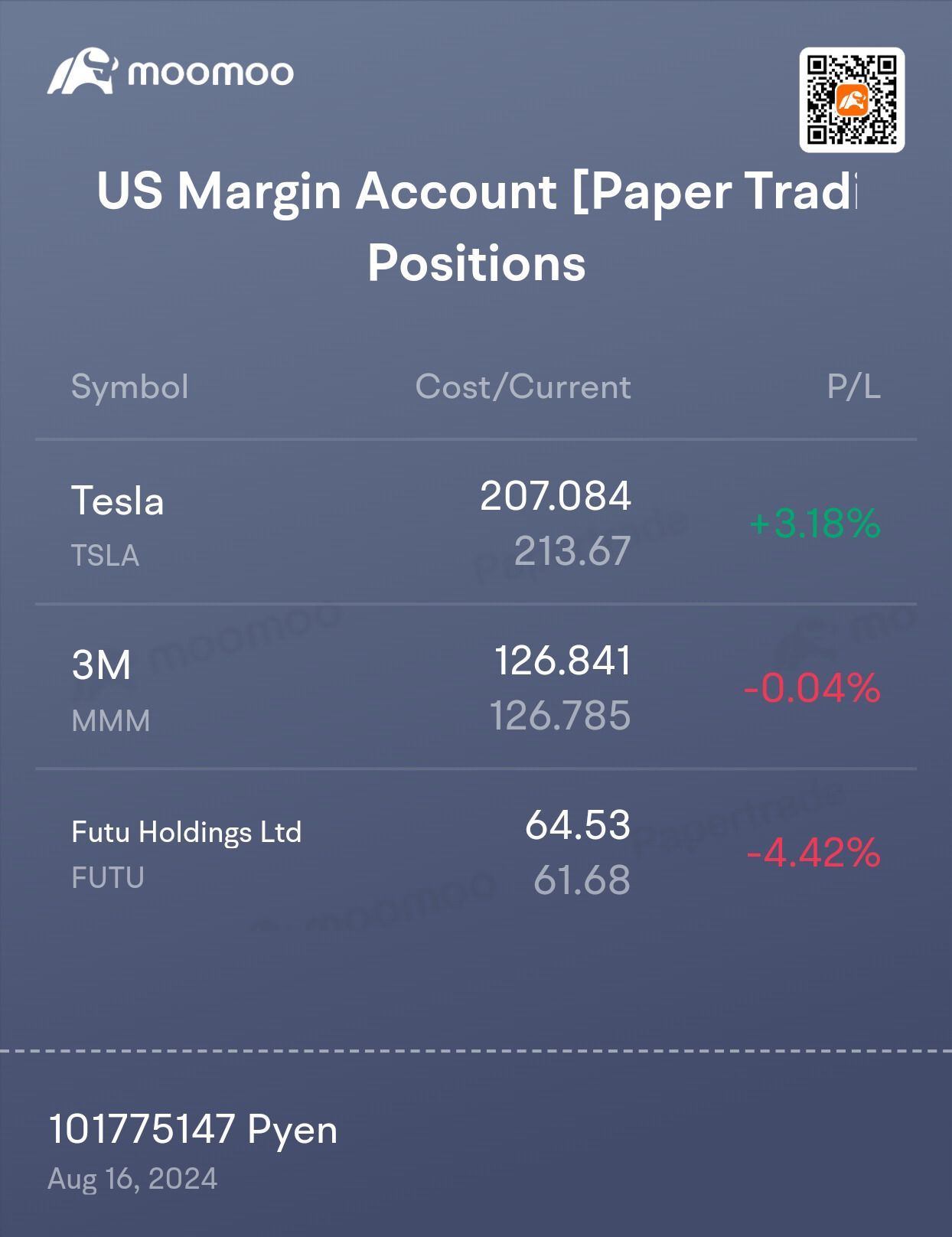Open the Tesla position row

click(x=476, y=523)
